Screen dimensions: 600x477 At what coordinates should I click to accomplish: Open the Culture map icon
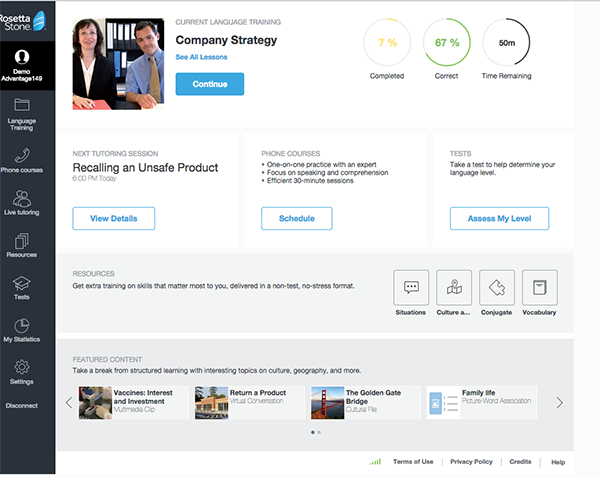(x=454, y=287)
